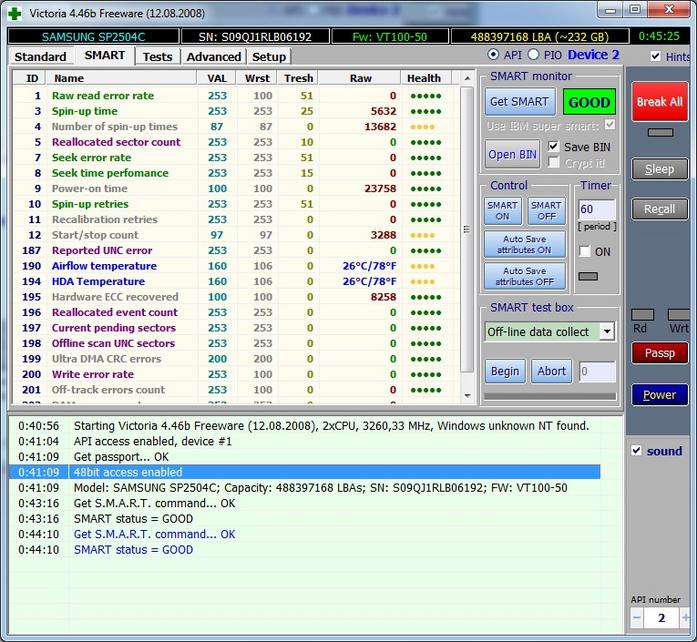Select the PIO access radio button
The image size is (697, 642).
(x=533, y=55)
